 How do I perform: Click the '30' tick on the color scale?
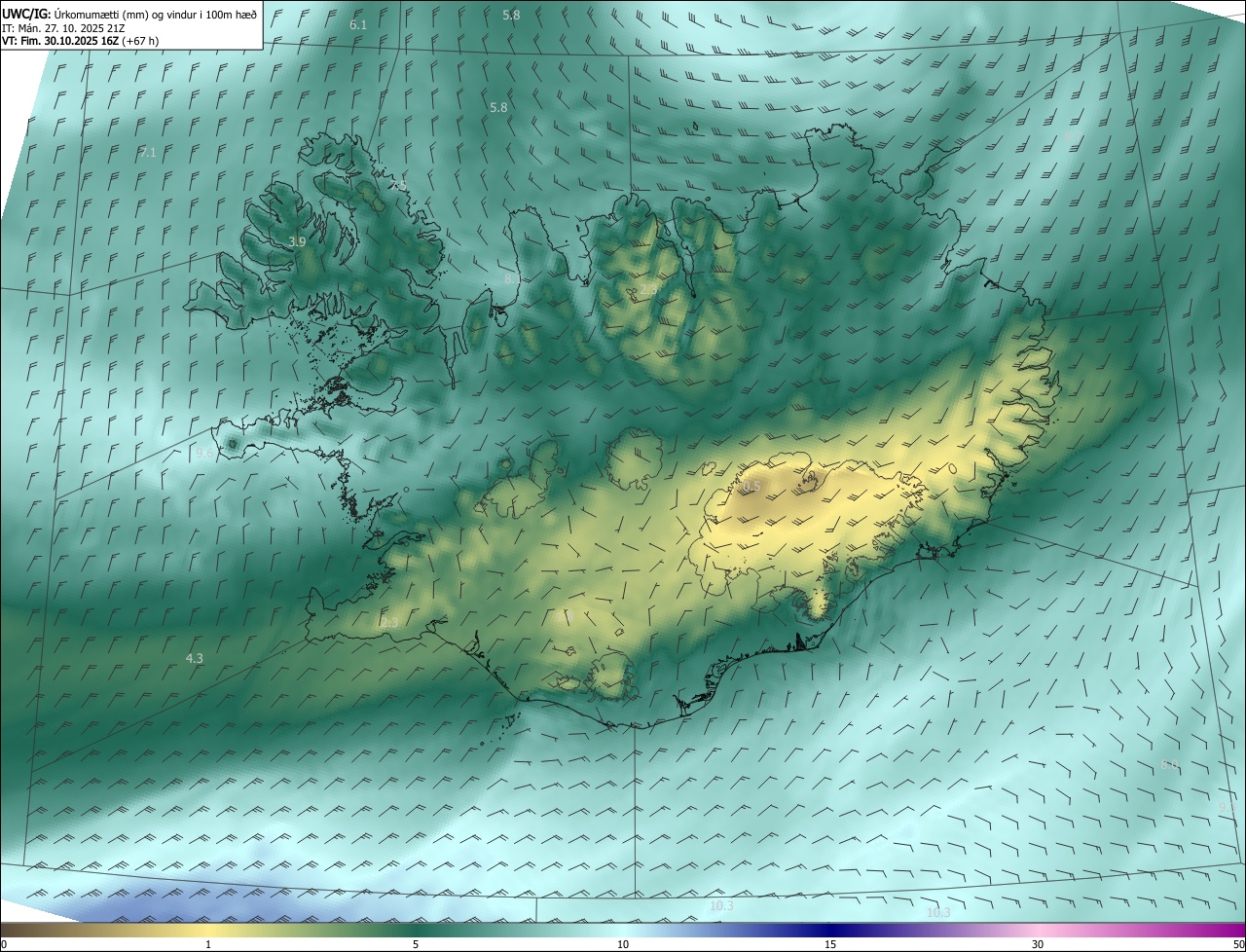(1038, 944)
